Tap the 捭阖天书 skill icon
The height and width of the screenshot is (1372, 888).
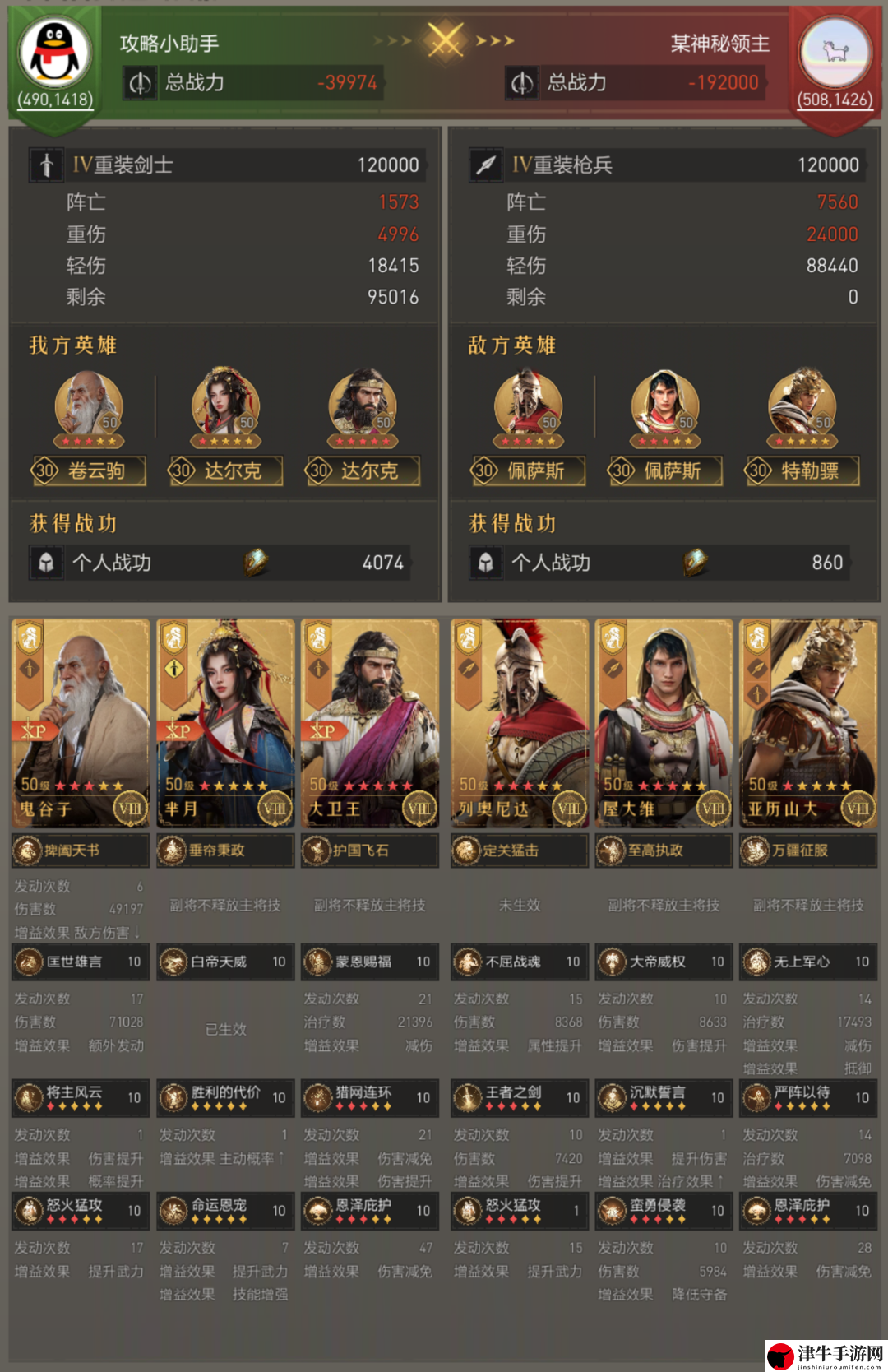pos(27,851)
